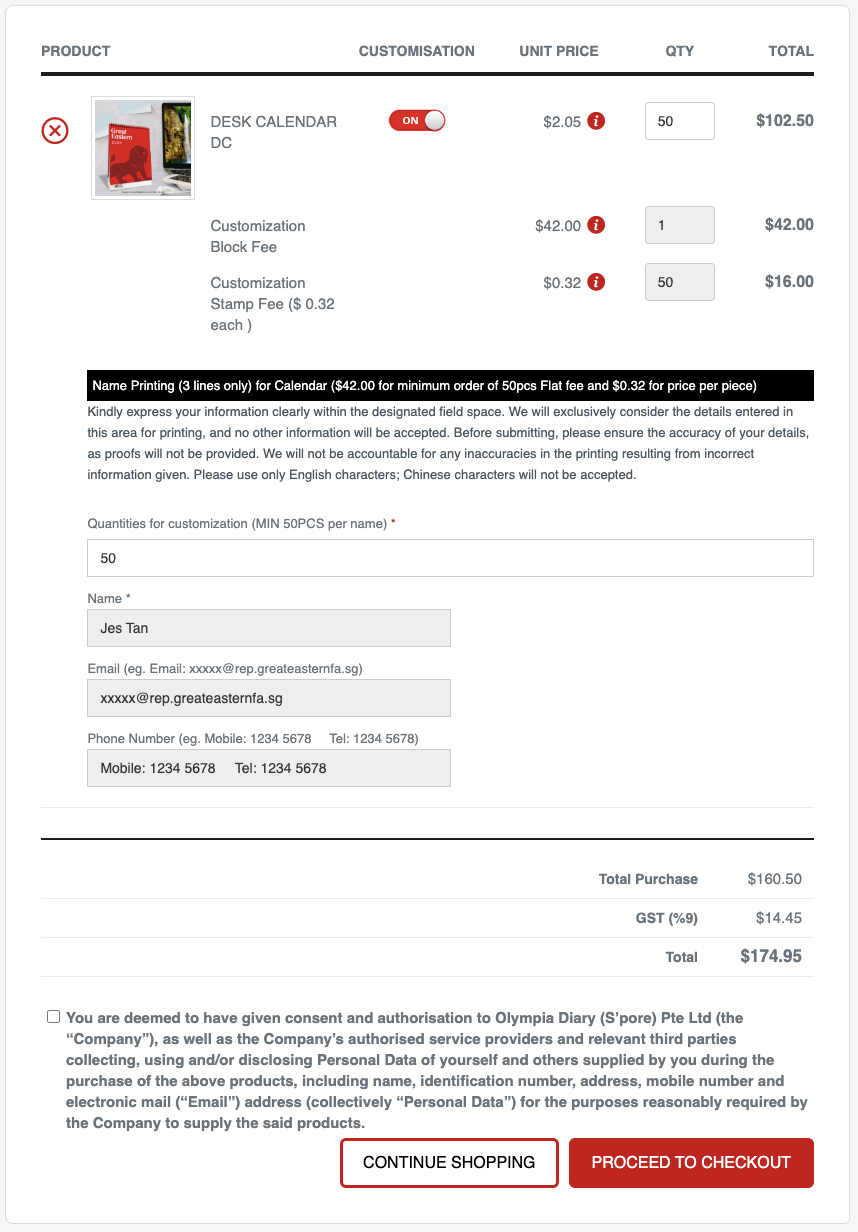
Task: Click the Customization Stamp Fee quantity box
Action: (x=679, y=282)
